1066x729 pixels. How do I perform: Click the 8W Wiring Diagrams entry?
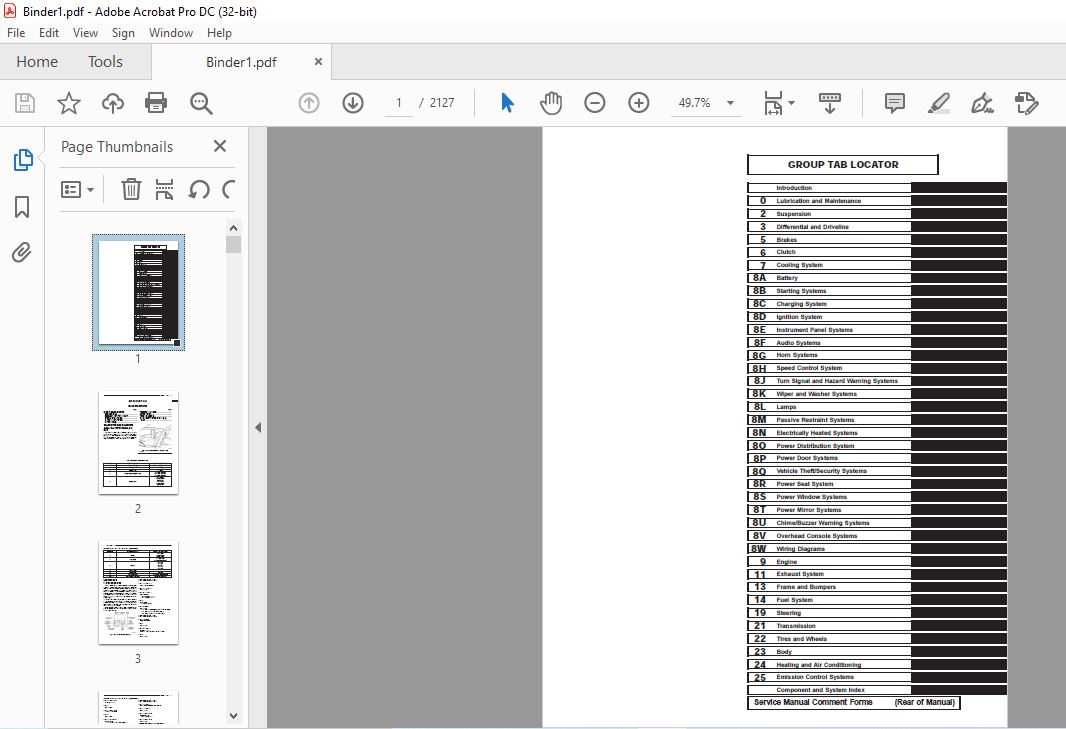click(829, 549)
